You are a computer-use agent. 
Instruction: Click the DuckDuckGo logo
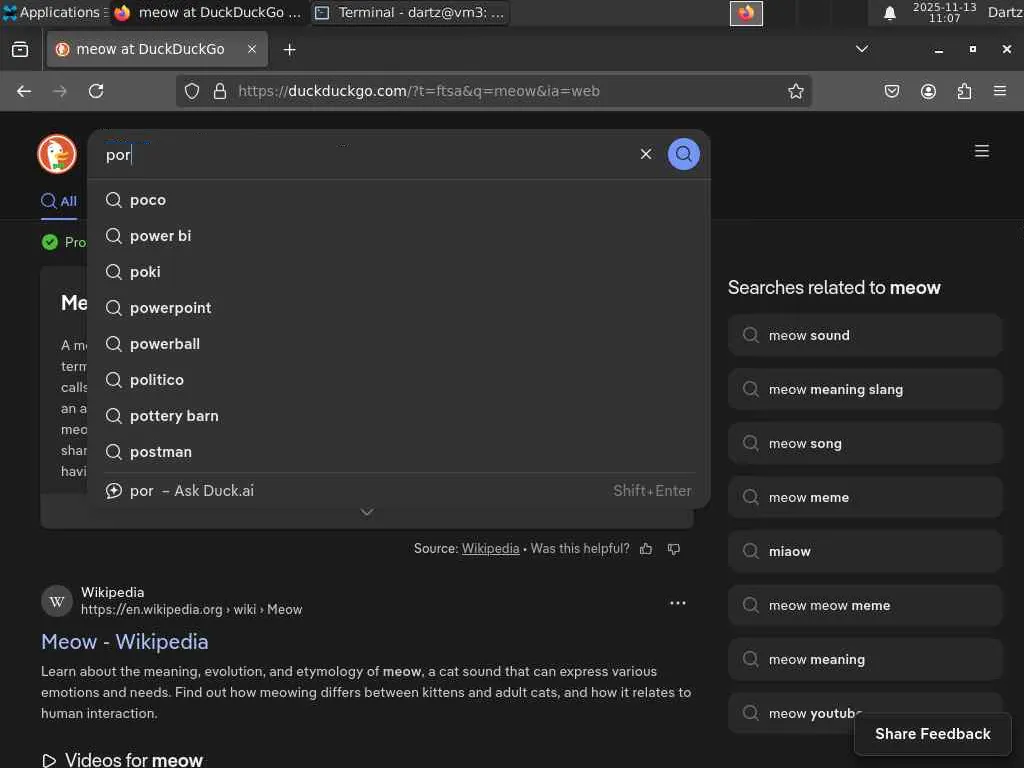(57, 154)
